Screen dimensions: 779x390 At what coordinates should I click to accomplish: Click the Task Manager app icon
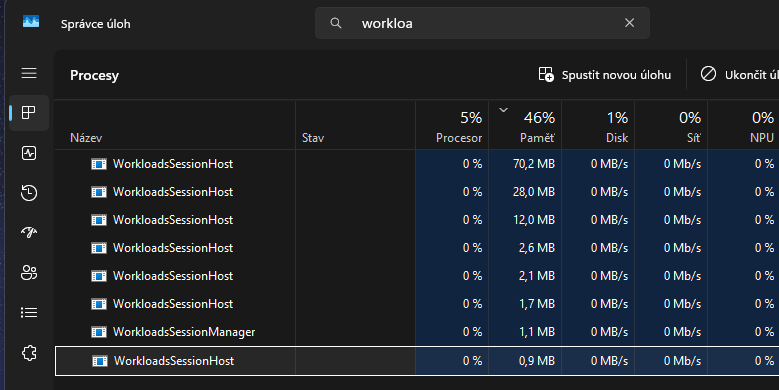click(31, 22)
